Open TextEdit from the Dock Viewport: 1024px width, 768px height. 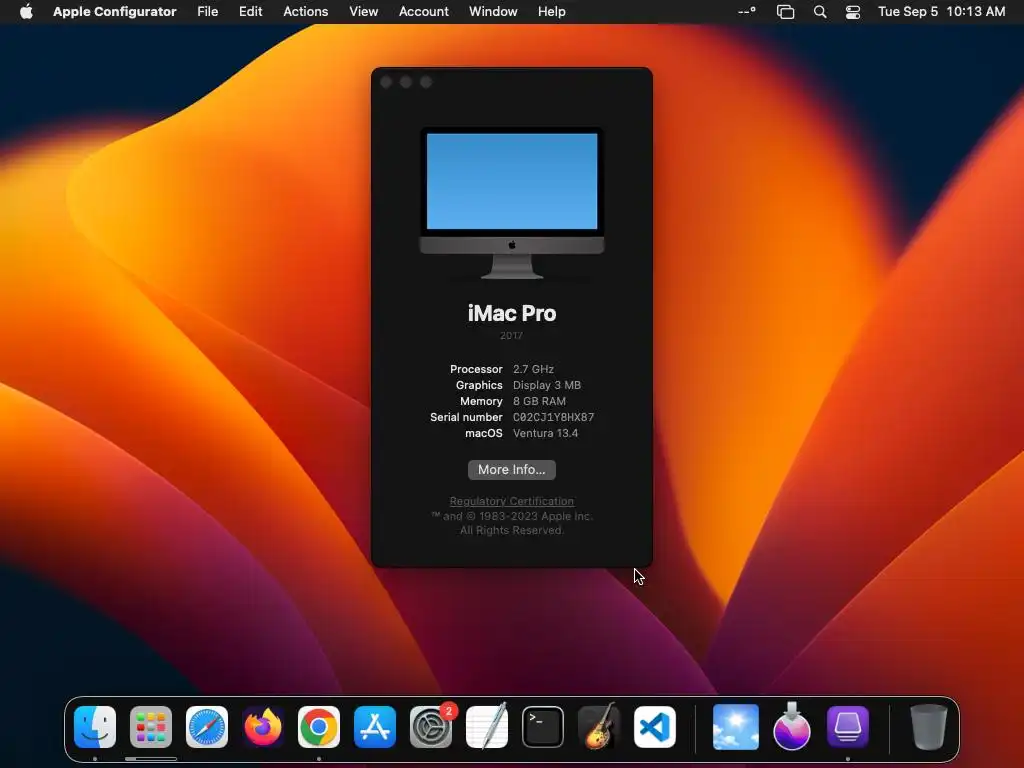click(x=487, y=727)
